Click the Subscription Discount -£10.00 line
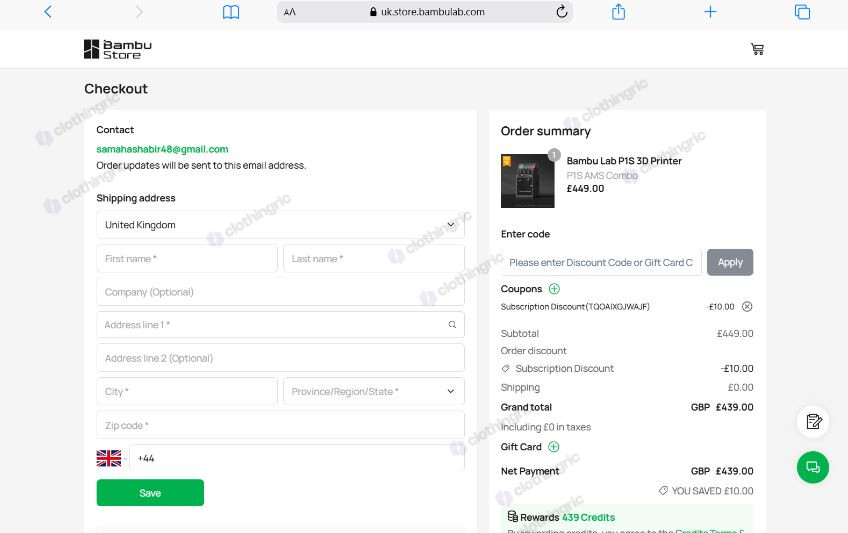The image size is (848, 533). tap(627, 369)
